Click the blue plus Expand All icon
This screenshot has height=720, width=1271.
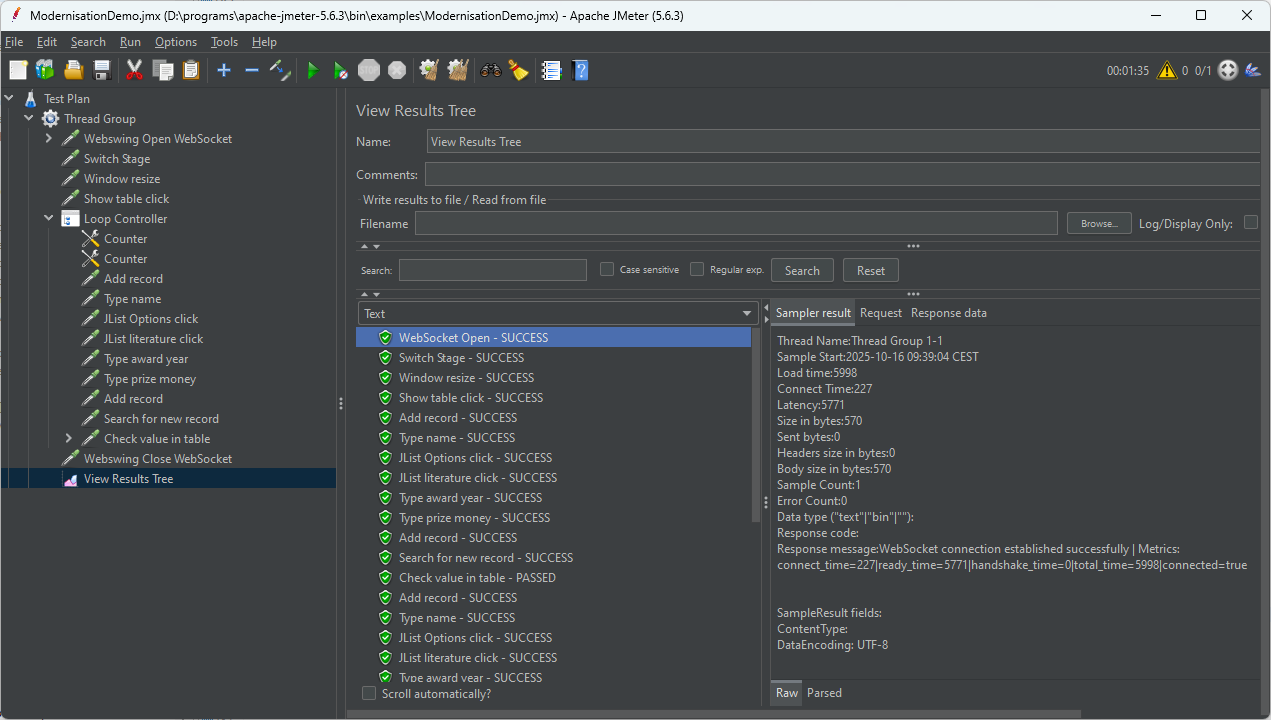pyautogui.click(x=224, y=70)
